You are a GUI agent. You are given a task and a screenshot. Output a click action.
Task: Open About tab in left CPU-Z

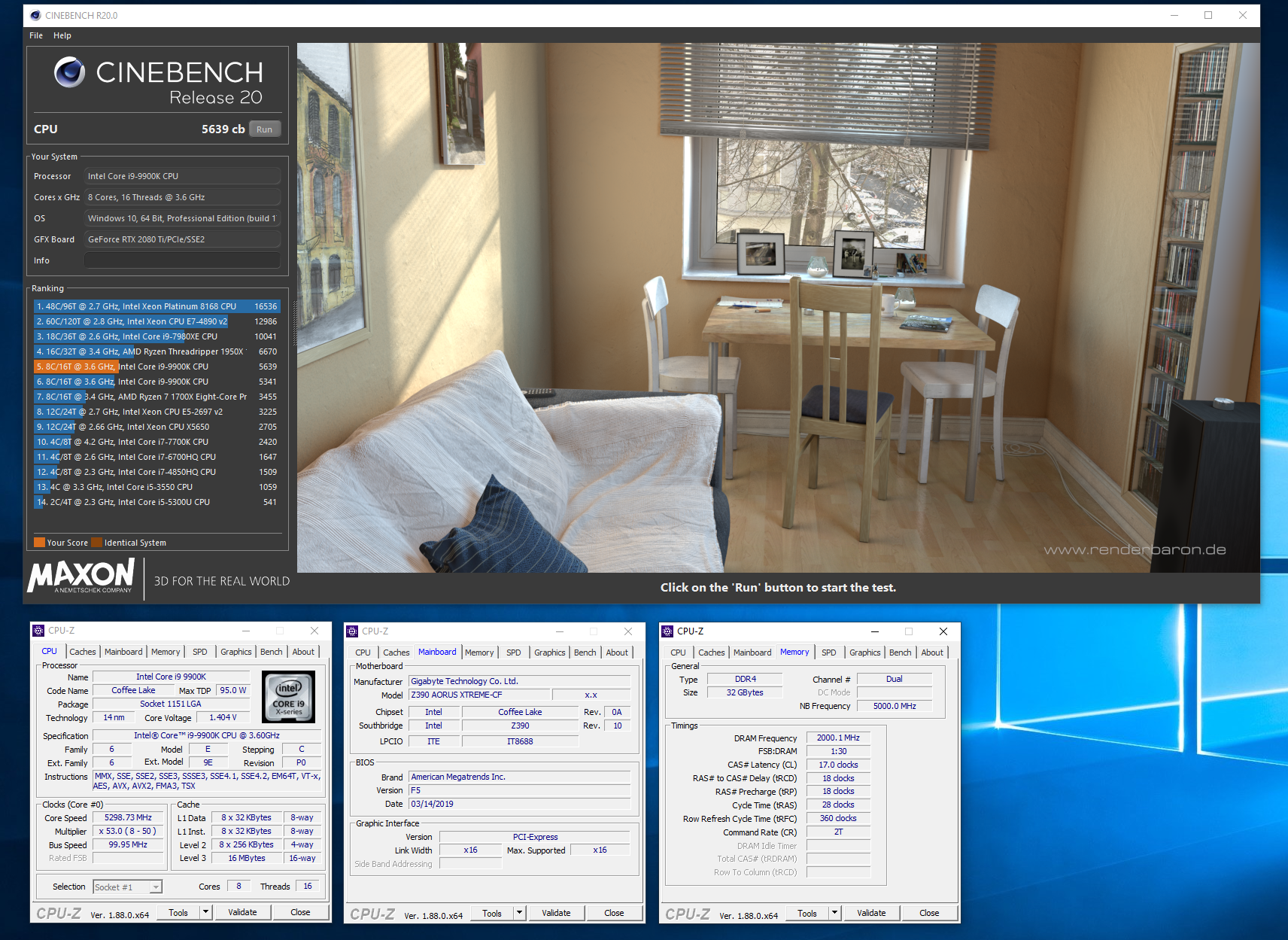click(304, 652)
